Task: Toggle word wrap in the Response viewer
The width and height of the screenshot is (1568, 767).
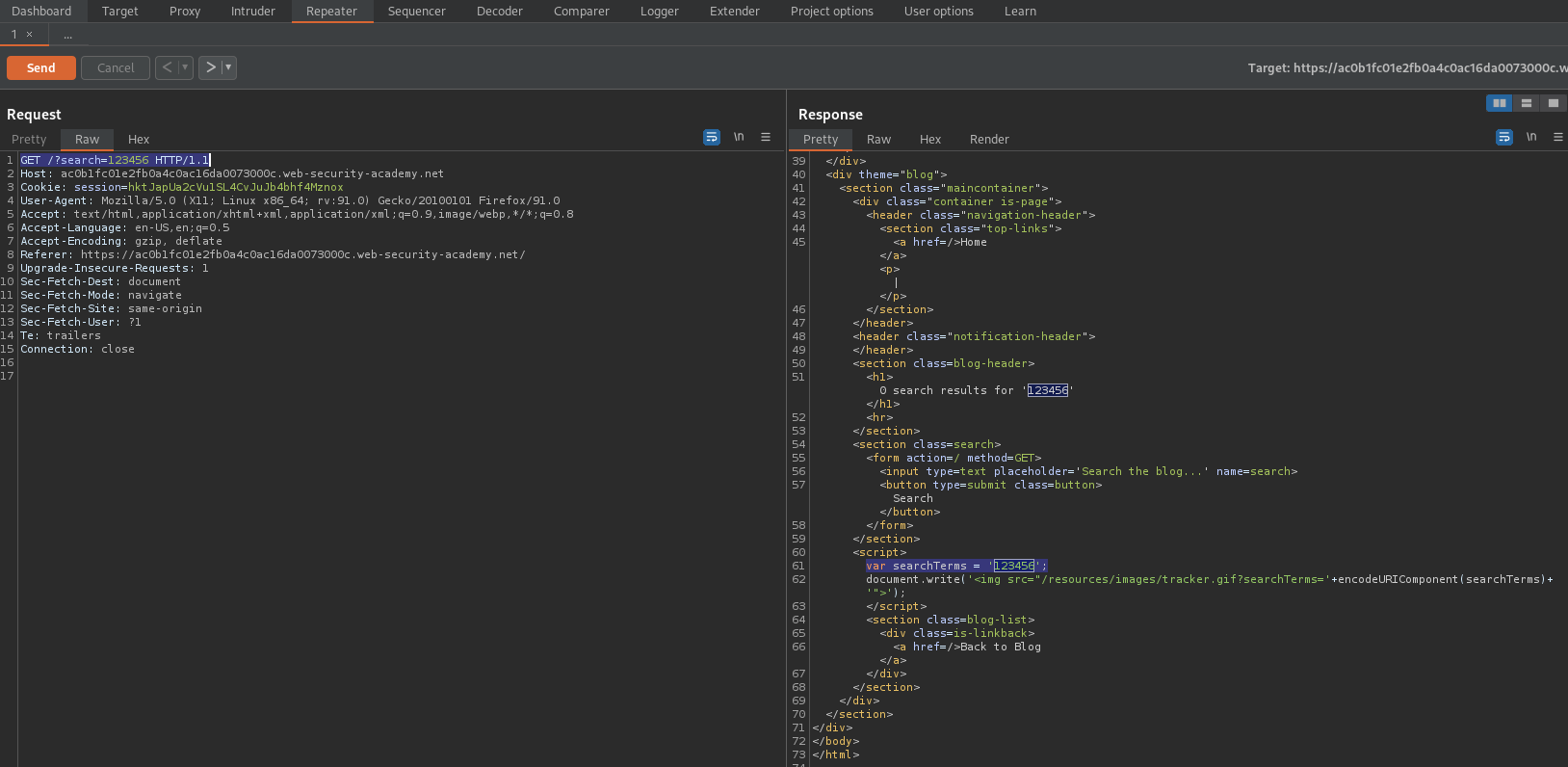Action: click(x=1504, y=138)
